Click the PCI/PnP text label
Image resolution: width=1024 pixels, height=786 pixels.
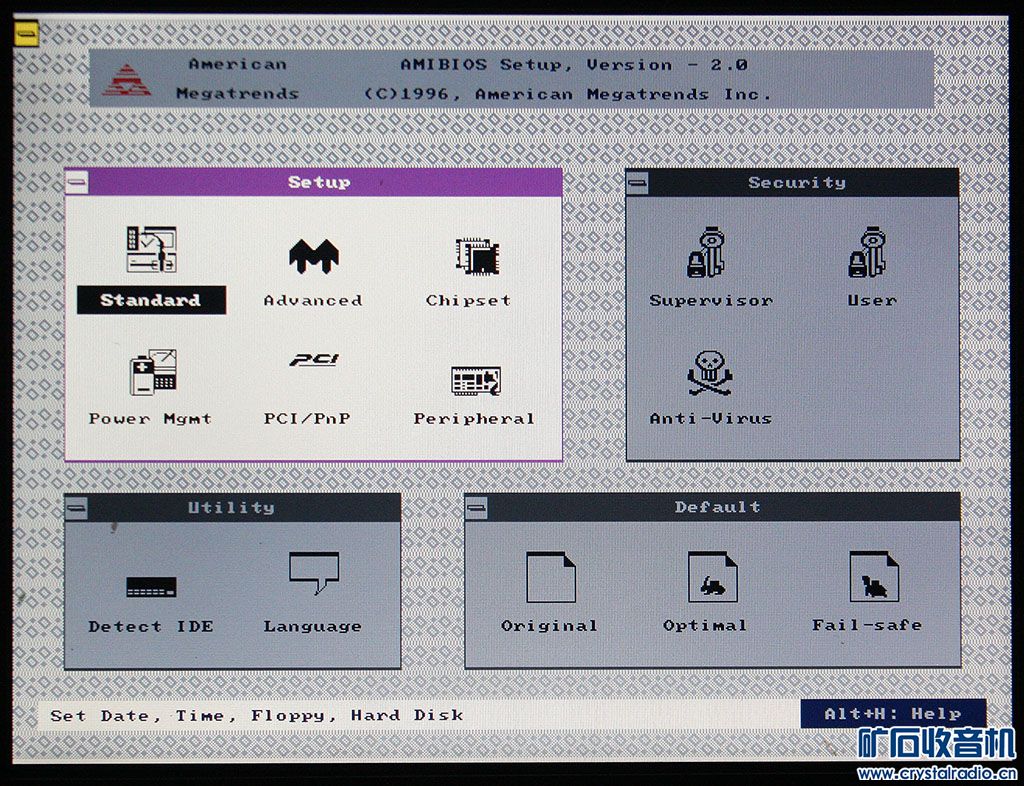click(x=307, y=419)
